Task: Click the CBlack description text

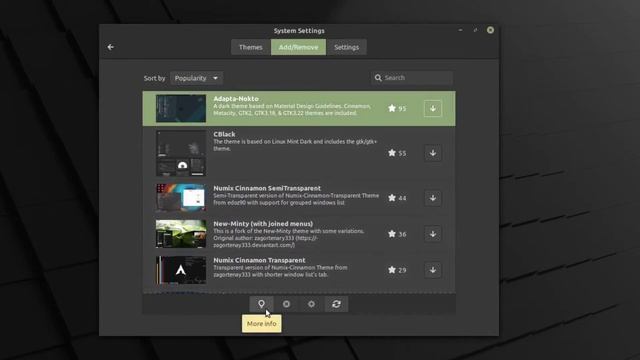Action: 295,145
